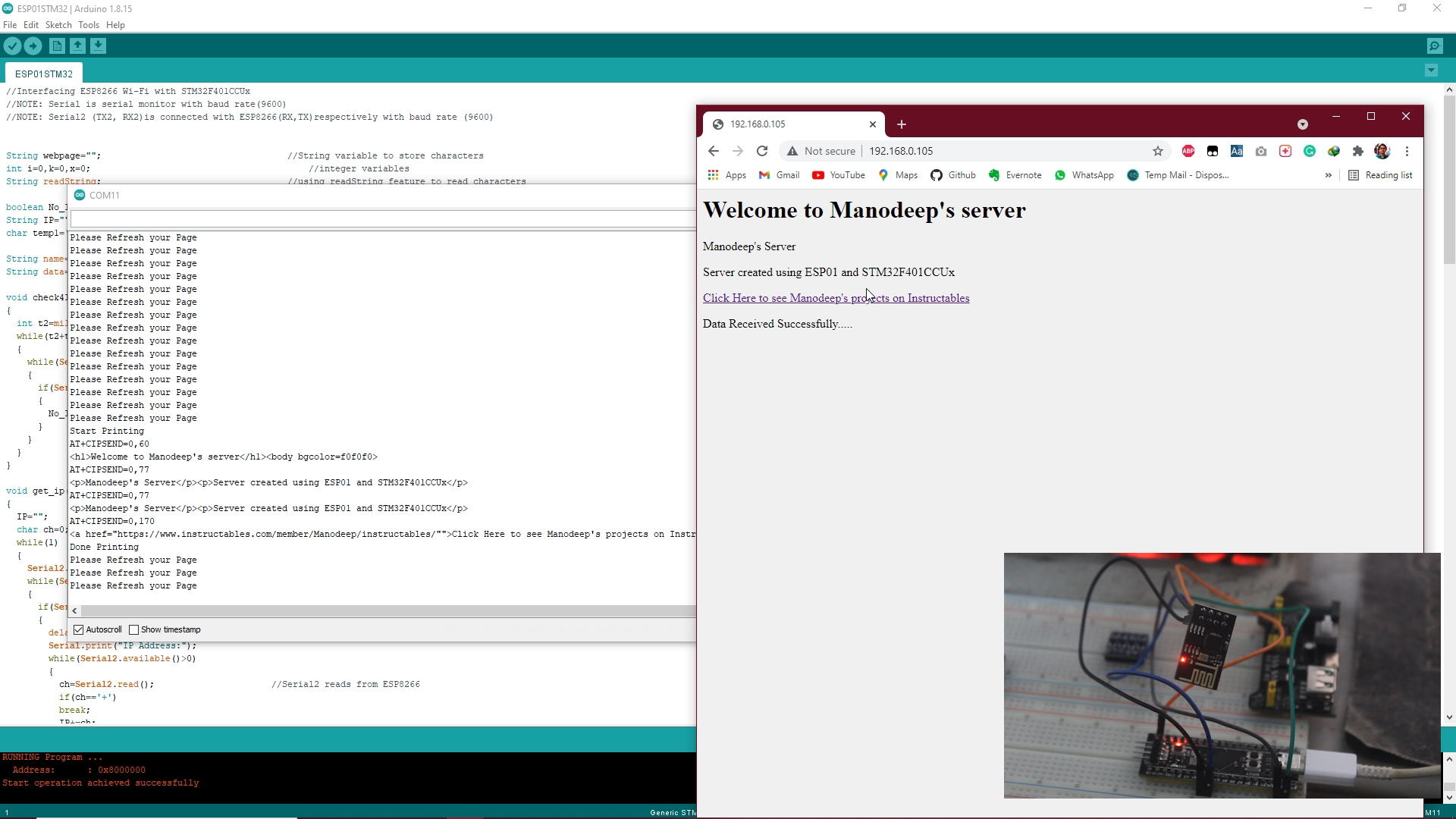Open the Evernote bookmark

tap(1015, 175)
